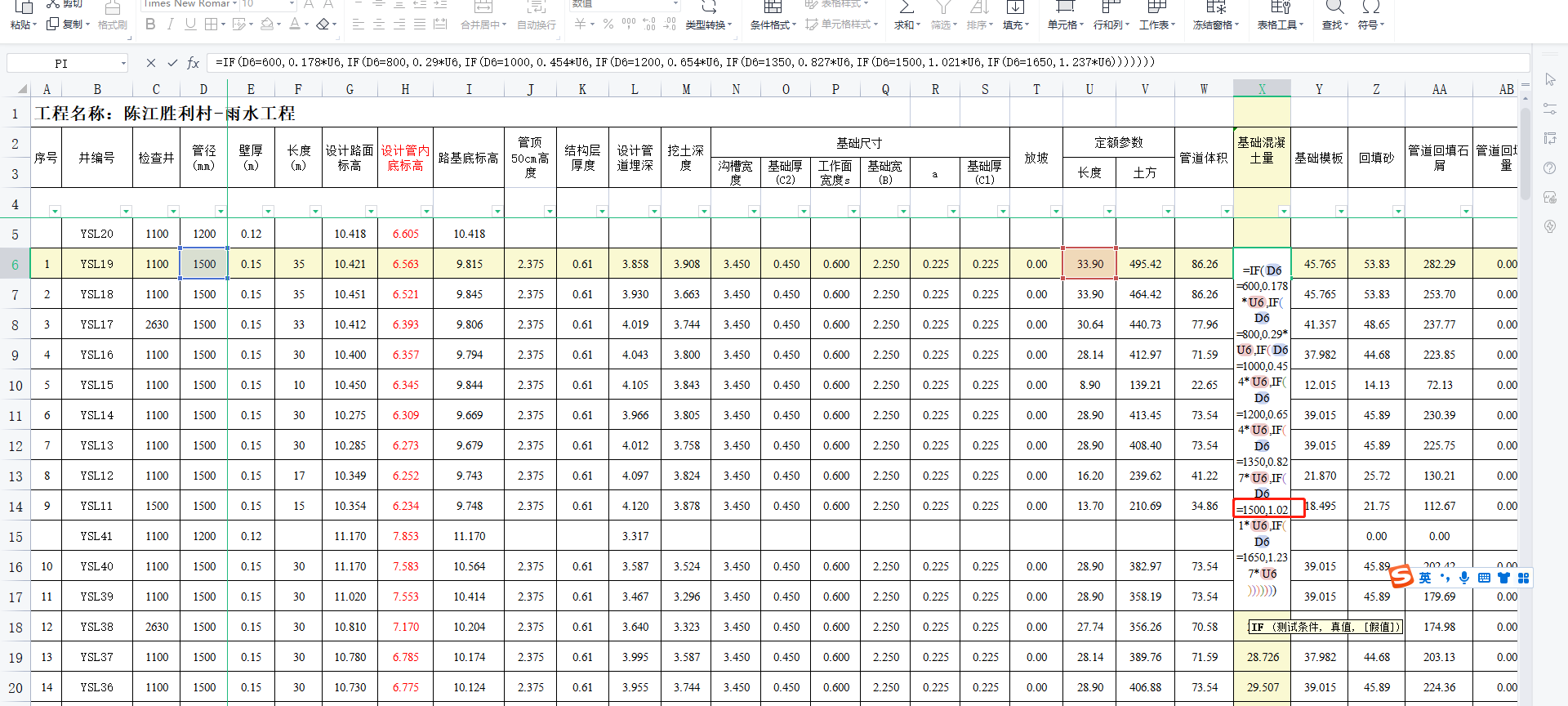This screenshot has width=1568, height=706.
Task: Click the Sogou microphone voice input icon
Action: coord(1464,578)
